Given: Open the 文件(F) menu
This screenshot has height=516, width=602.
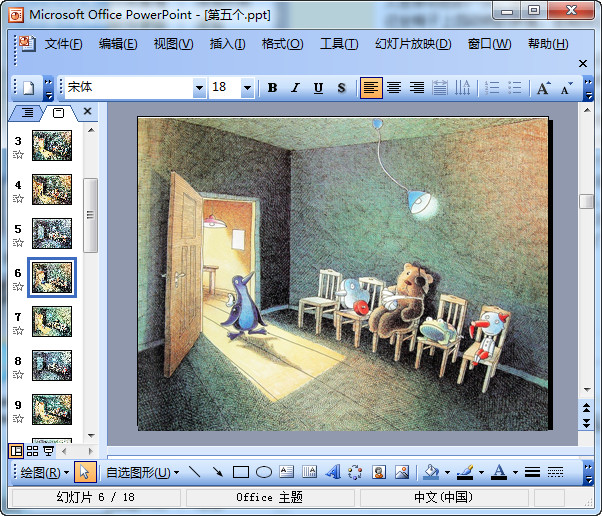Looking at the screenshot, I should [63, 44].
